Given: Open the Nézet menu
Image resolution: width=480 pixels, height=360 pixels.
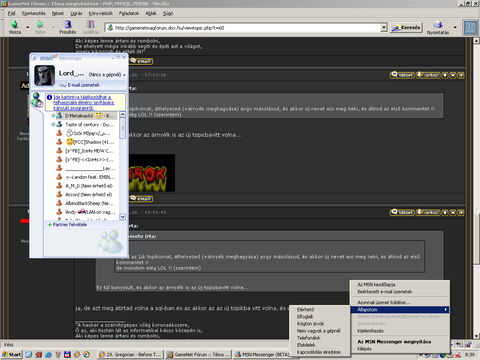Looking at the screenshot, I should (x=58, y=13).
